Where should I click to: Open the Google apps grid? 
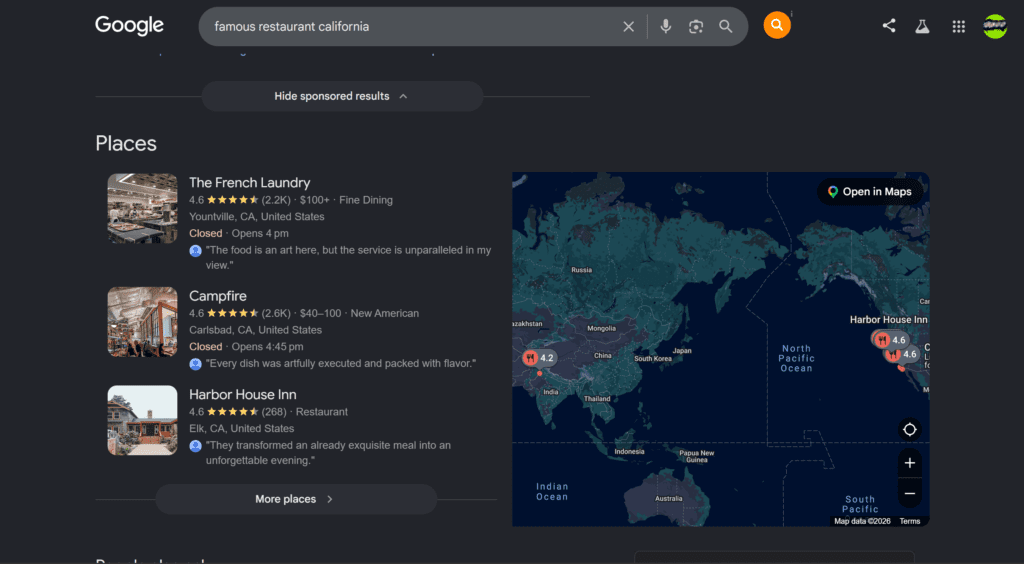tap(959, 26)
